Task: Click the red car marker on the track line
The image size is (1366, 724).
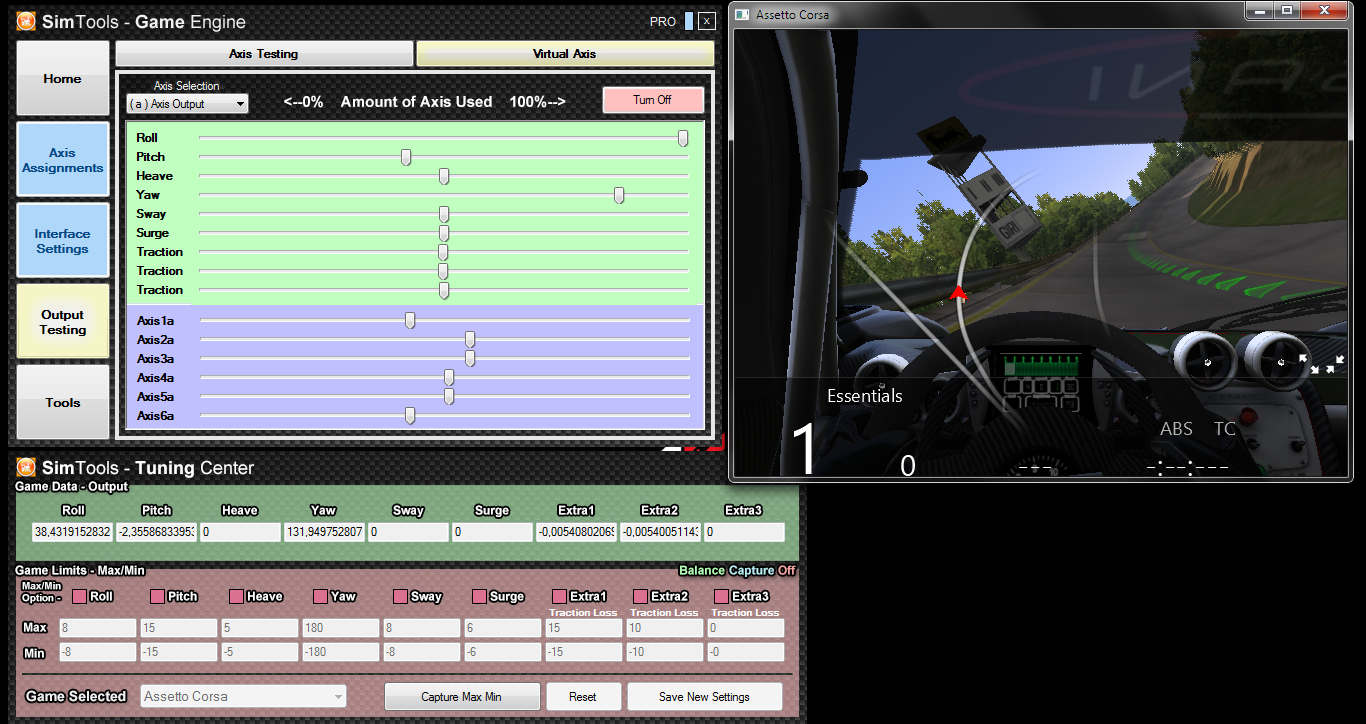Action: tap(958, 293)
